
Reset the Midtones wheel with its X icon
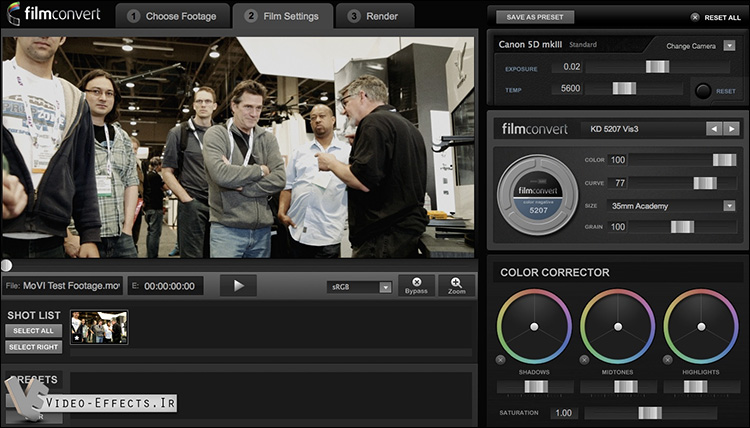[x=584, y=360]
